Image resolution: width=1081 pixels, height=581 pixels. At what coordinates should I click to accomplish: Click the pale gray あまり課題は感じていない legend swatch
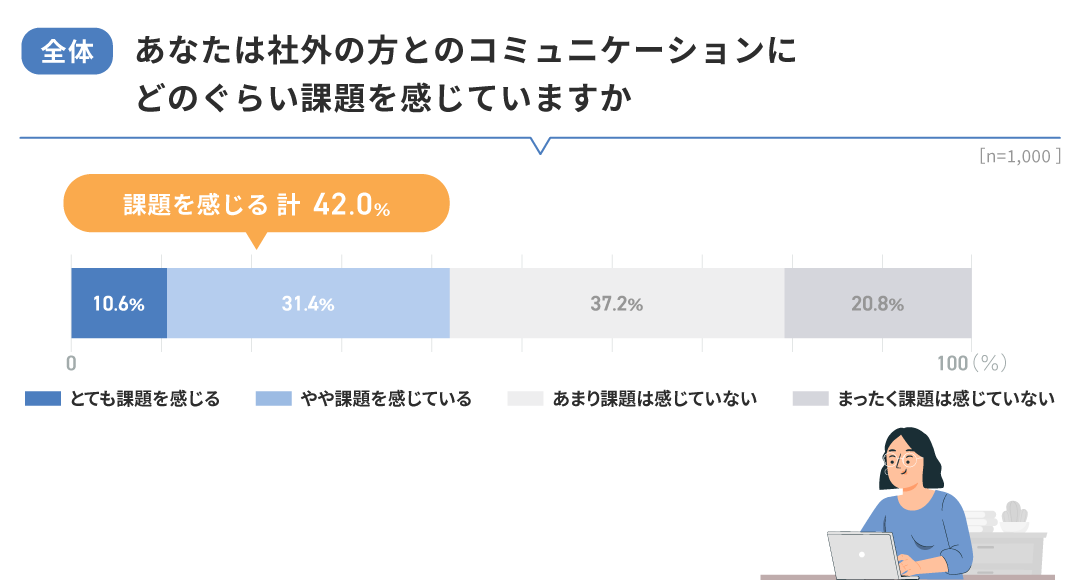[x=525, y=399]
